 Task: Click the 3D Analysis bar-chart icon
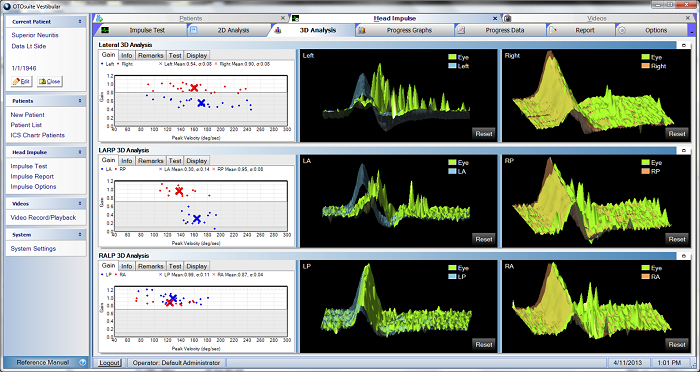(278, 30)
